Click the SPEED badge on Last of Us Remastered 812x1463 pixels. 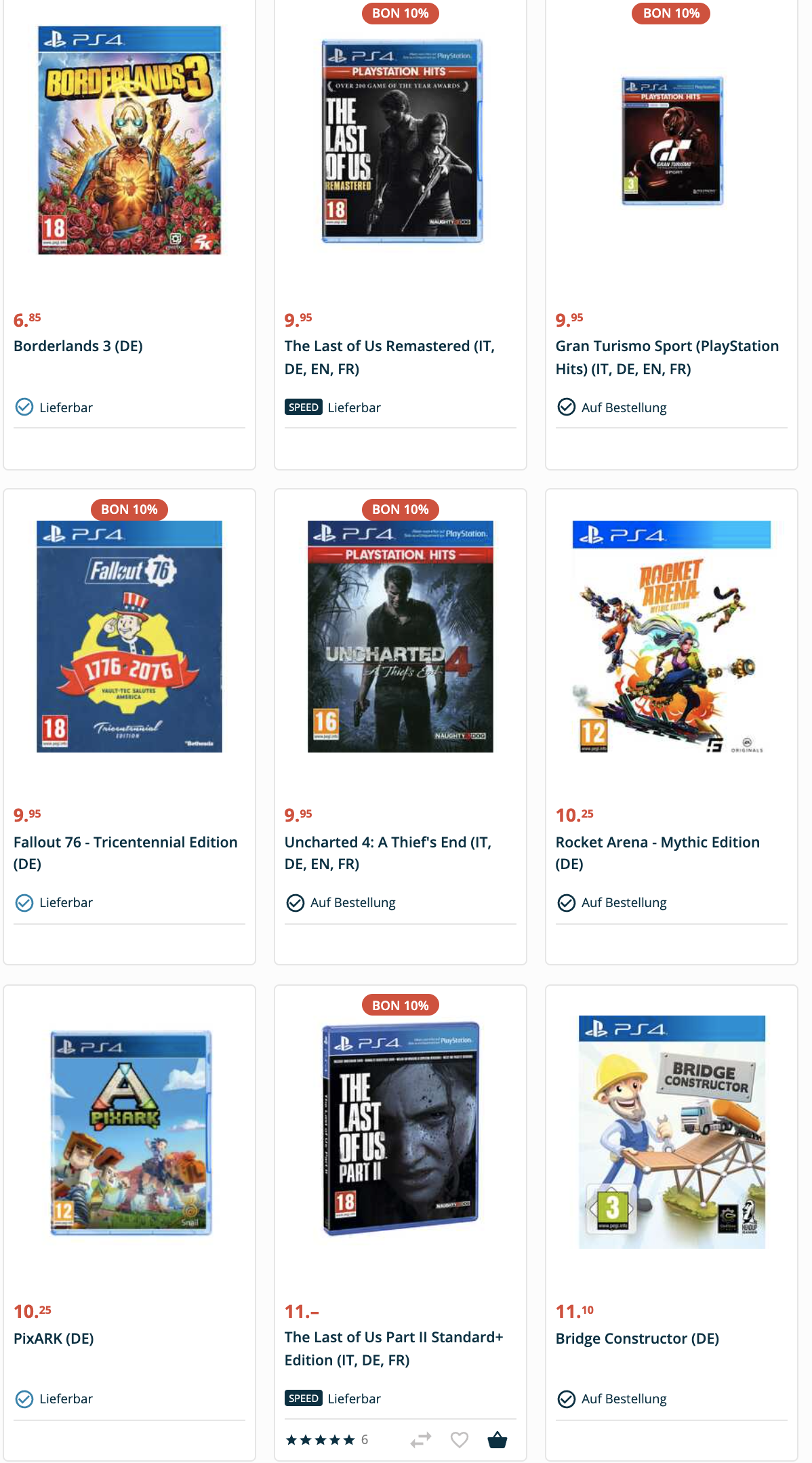[303, 407]
